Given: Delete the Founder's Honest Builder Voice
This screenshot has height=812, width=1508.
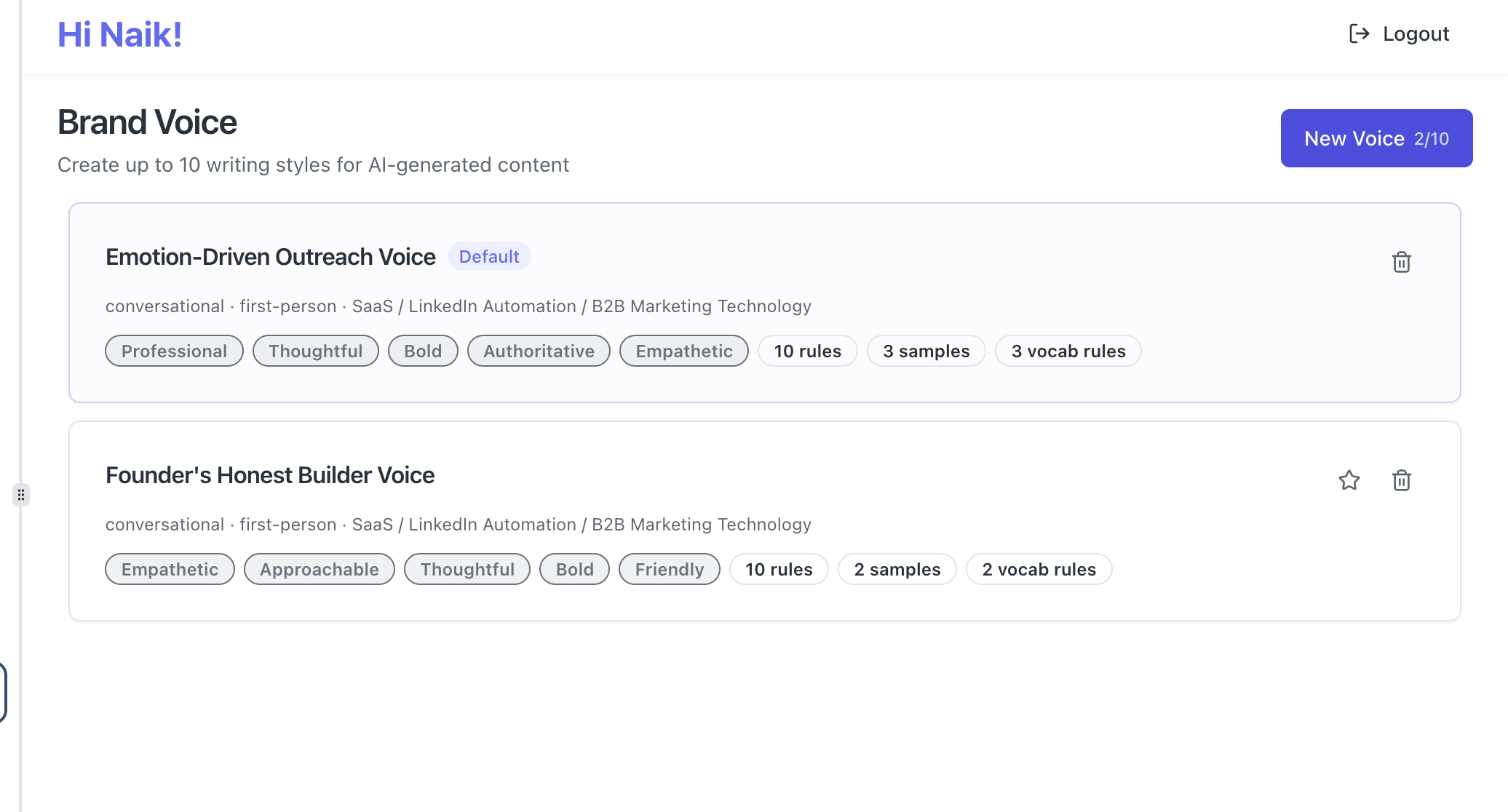Looking at the screenshot, I should 1401,480.
